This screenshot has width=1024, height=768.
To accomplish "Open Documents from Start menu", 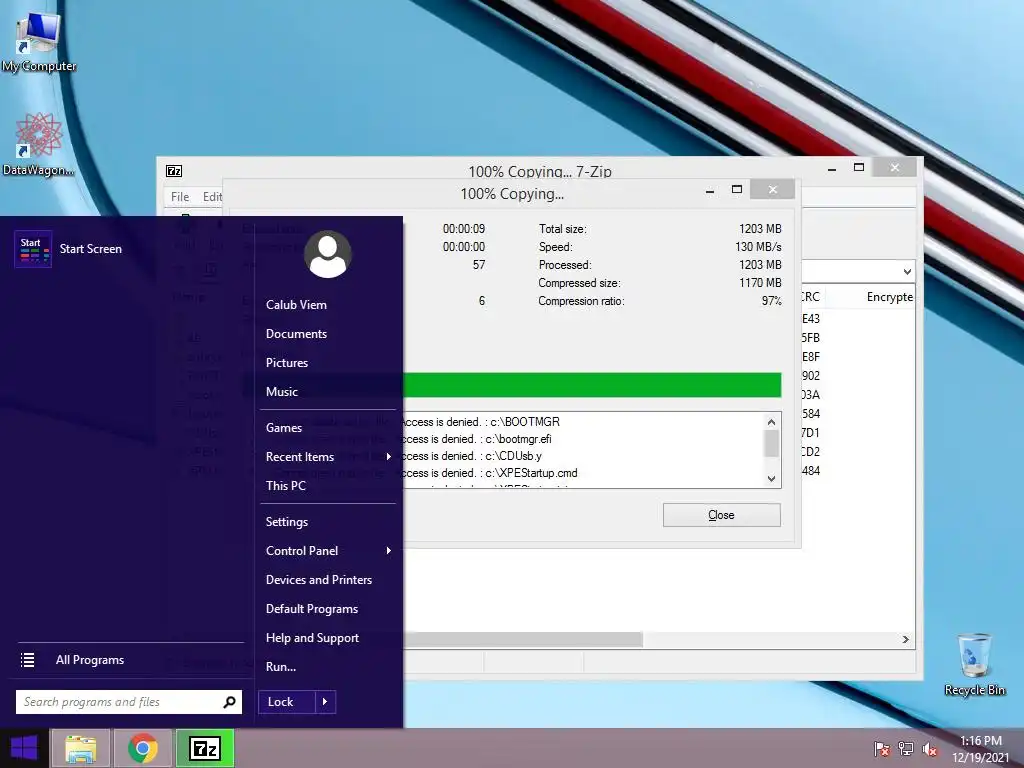I will [x=296, y=334].
